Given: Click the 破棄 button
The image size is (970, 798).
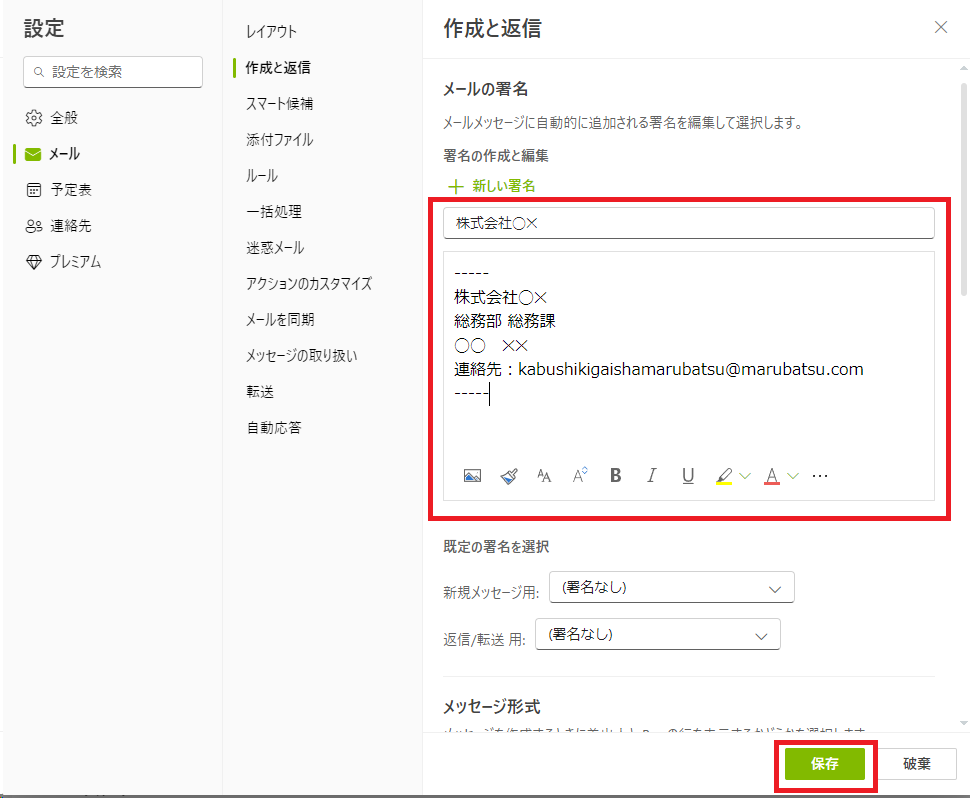Looking at the screenshot, I should (916, 764).
